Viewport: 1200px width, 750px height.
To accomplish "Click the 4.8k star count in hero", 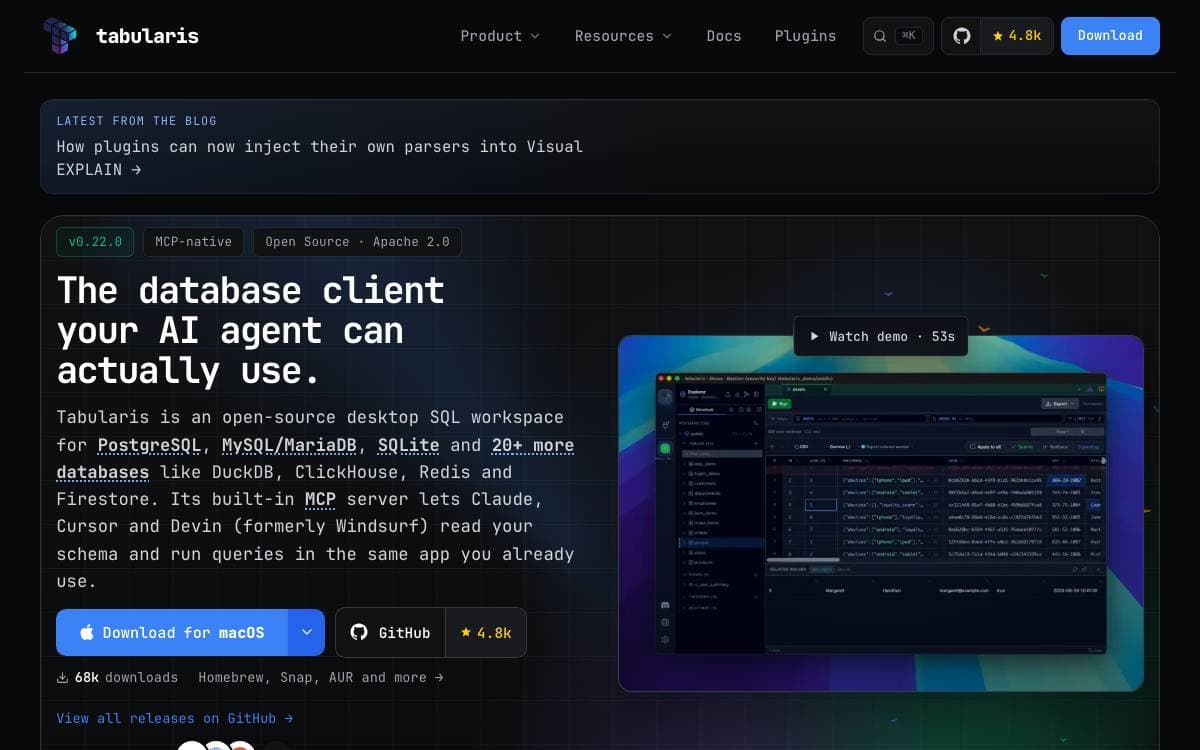I will point(486,633).
